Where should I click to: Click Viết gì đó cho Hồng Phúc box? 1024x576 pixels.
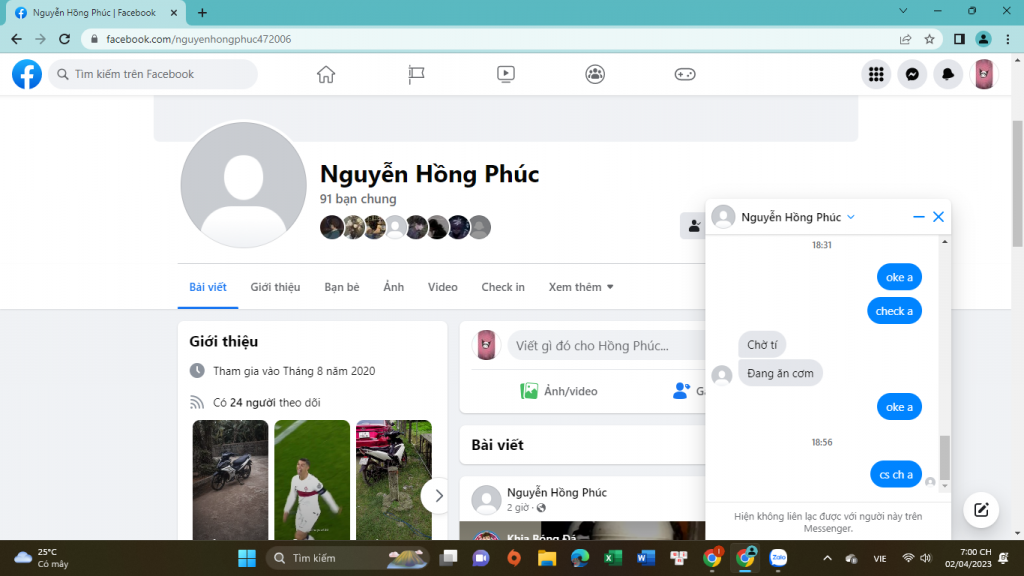point(607,345)
